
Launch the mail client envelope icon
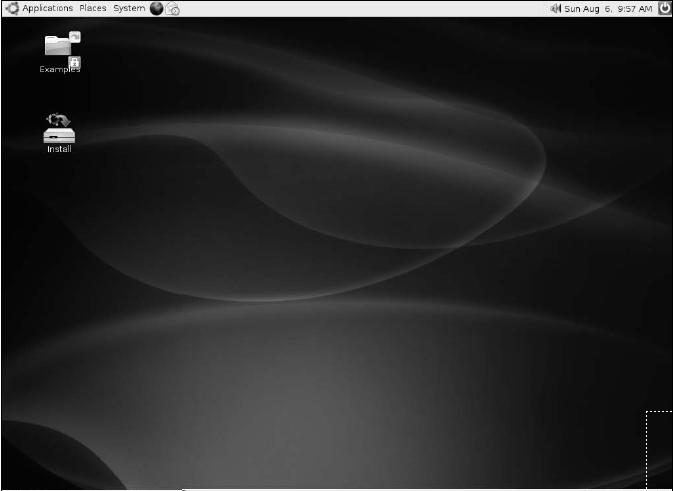173,9
